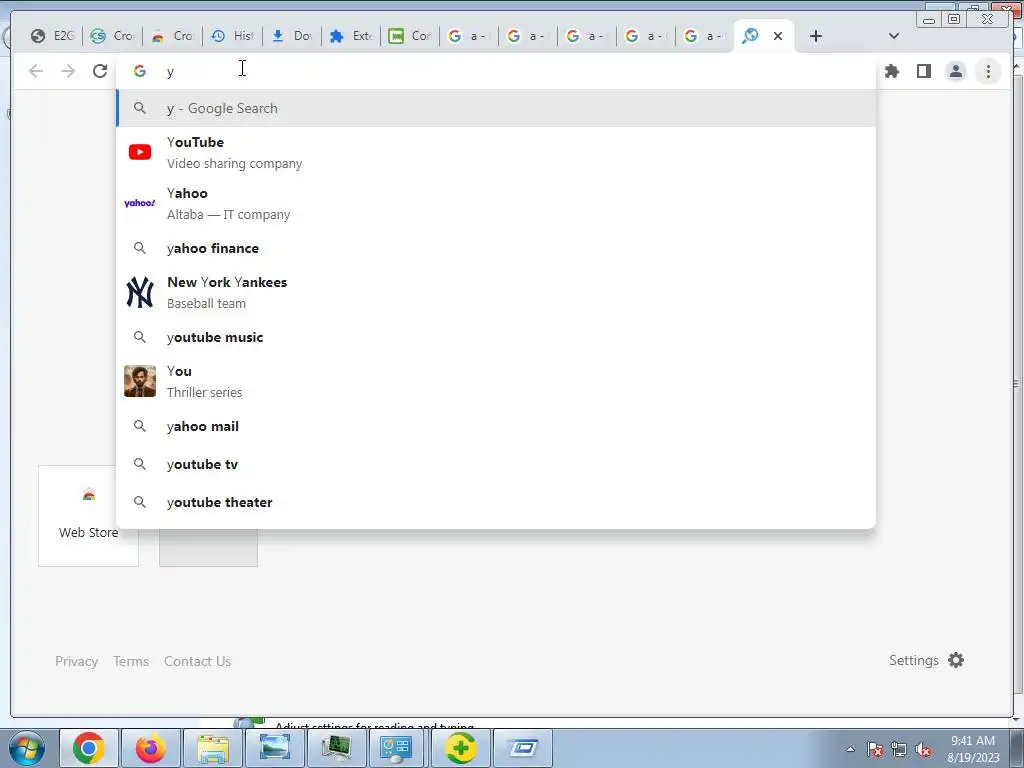Open the Web Store shortcut tile
1024x768 pixels.
(x=88, y=515)
